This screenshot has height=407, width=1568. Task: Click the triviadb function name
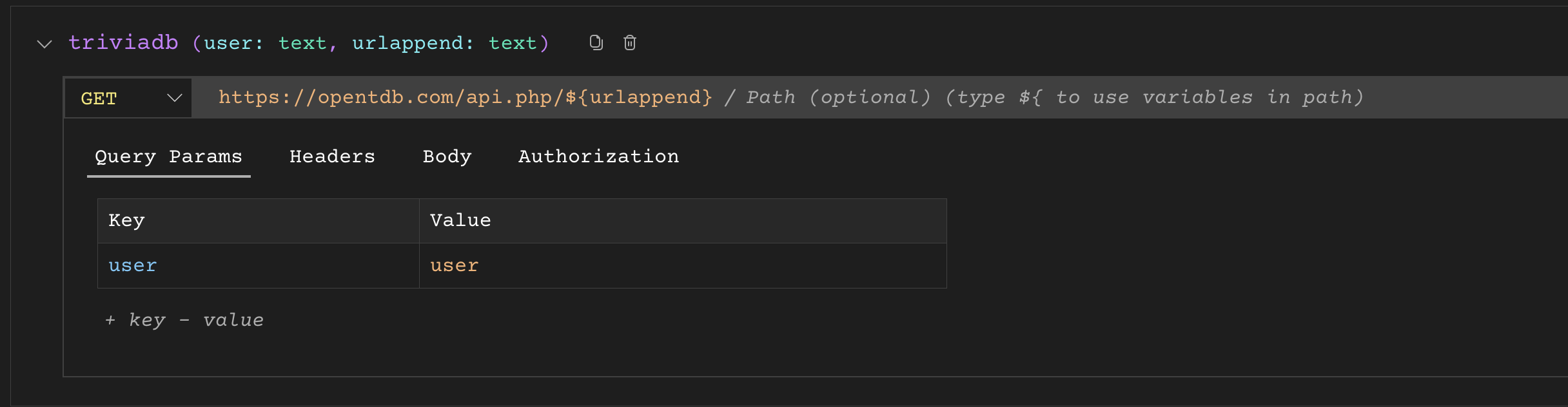click(x=123, y=43)
